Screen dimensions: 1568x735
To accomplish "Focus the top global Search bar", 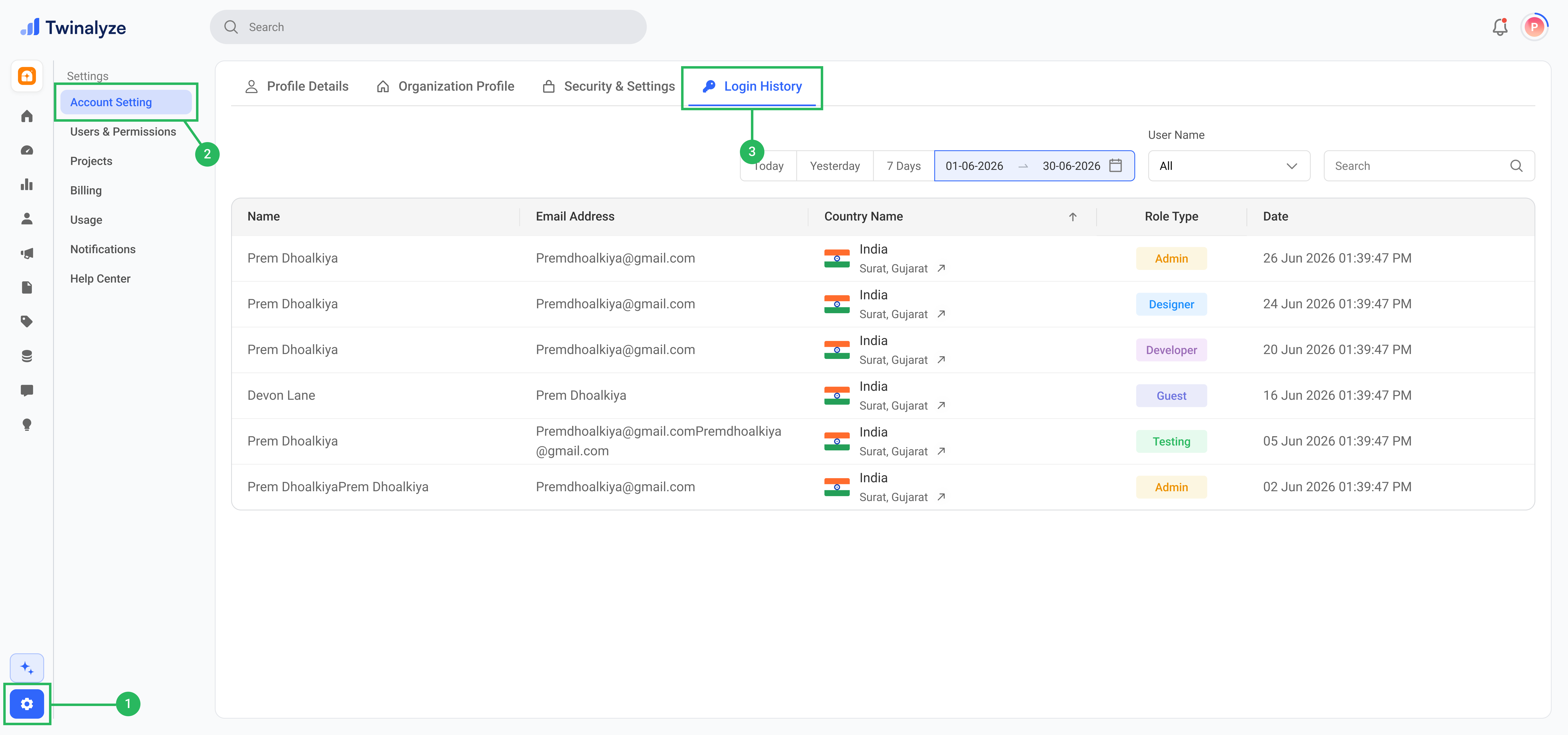I will pyautogui.click(x=428, y=27).
